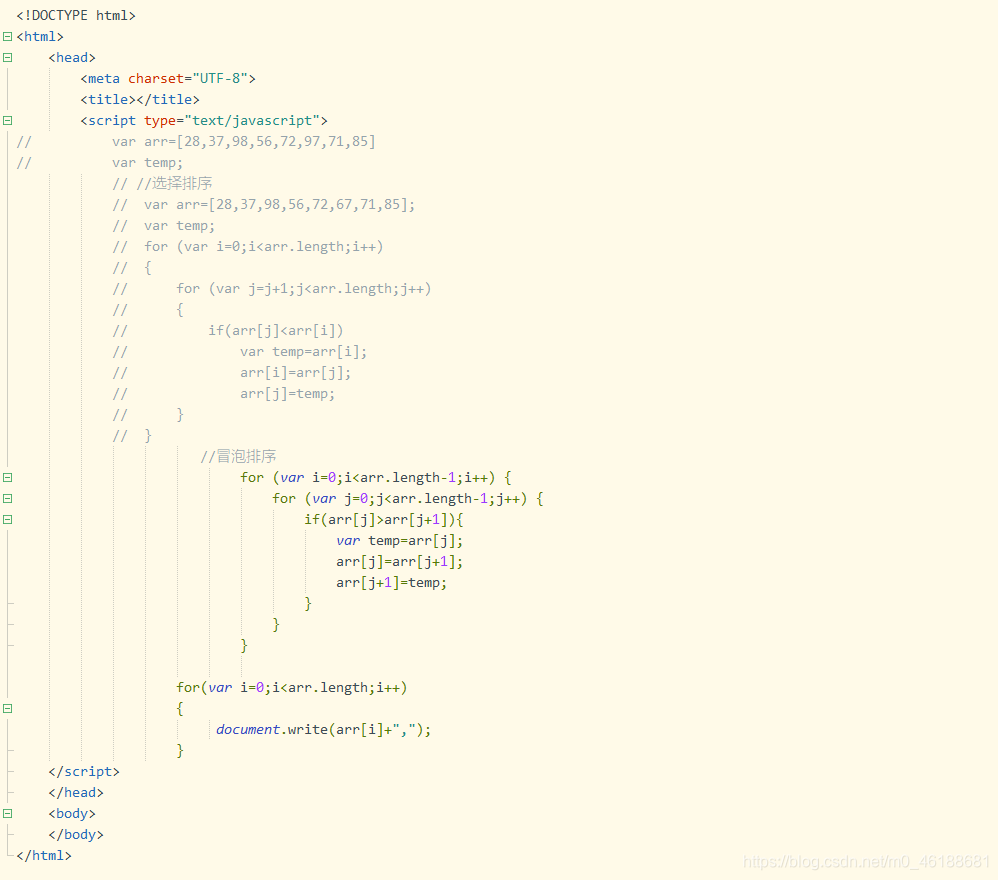
Task: Click the for var j=0 loop line
Action: coord(408,498)
